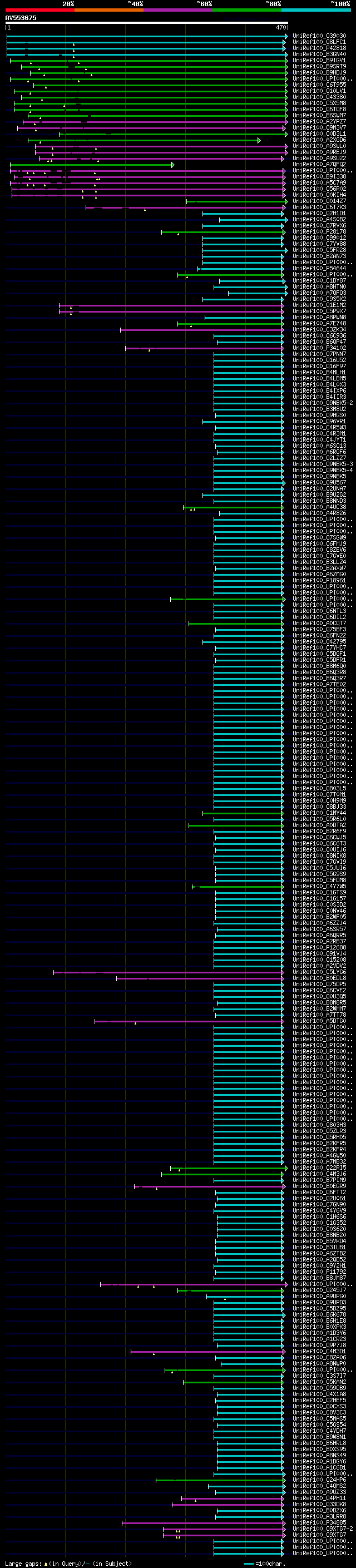Click the cyan alignment bar for UniRef100_Q39030

coord(147,36)
